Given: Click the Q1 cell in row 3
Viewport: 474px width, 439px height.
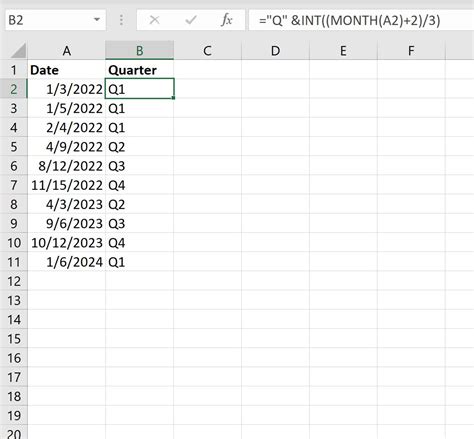Looking at the screenshot, I should click(140, 108).
